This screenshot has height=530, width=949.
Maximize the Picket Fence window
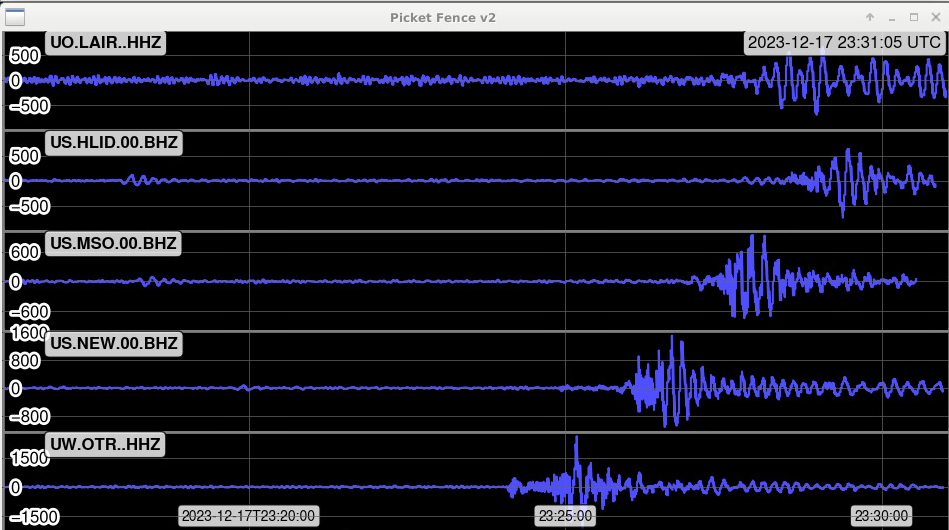[x=914, y=17]
